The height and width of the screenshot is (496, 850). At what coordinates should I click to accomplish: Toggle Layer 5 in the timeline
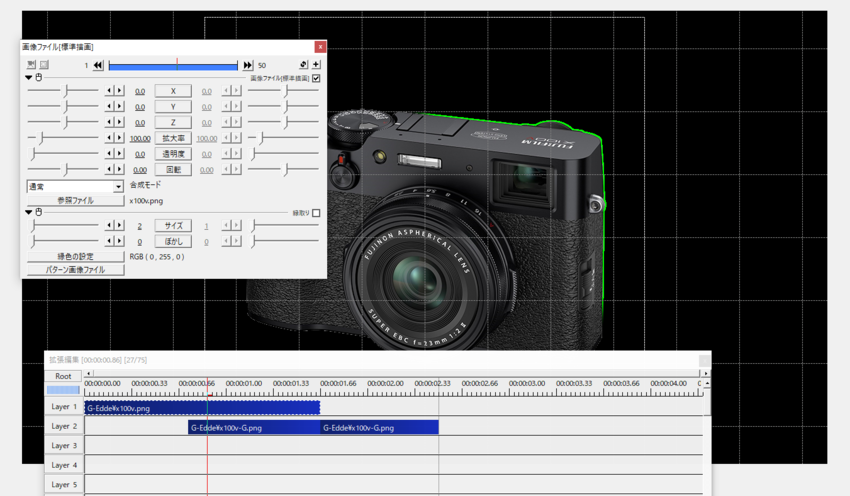point(64,485)
